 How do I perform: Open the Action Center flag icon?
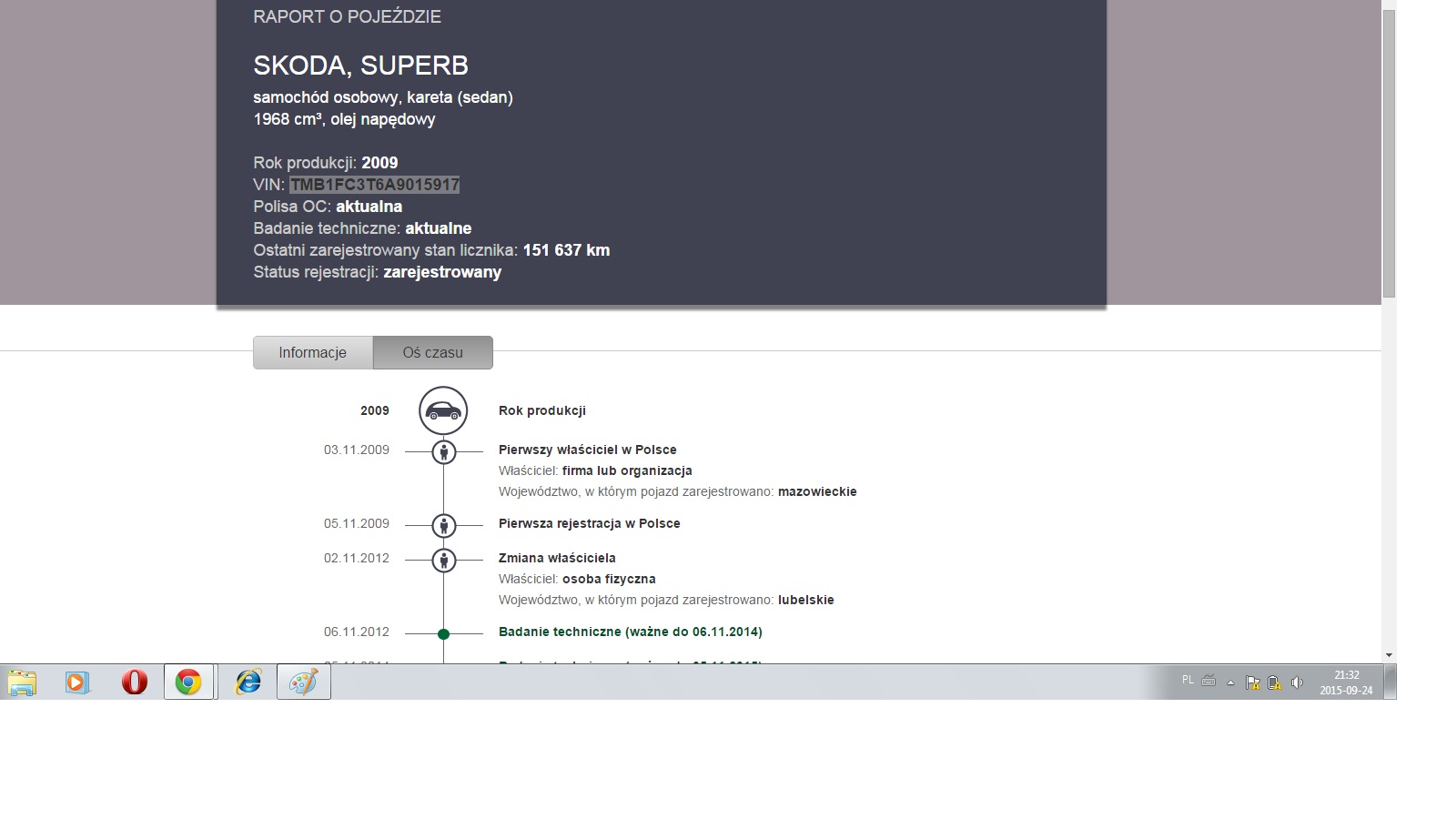point(1253,682)
